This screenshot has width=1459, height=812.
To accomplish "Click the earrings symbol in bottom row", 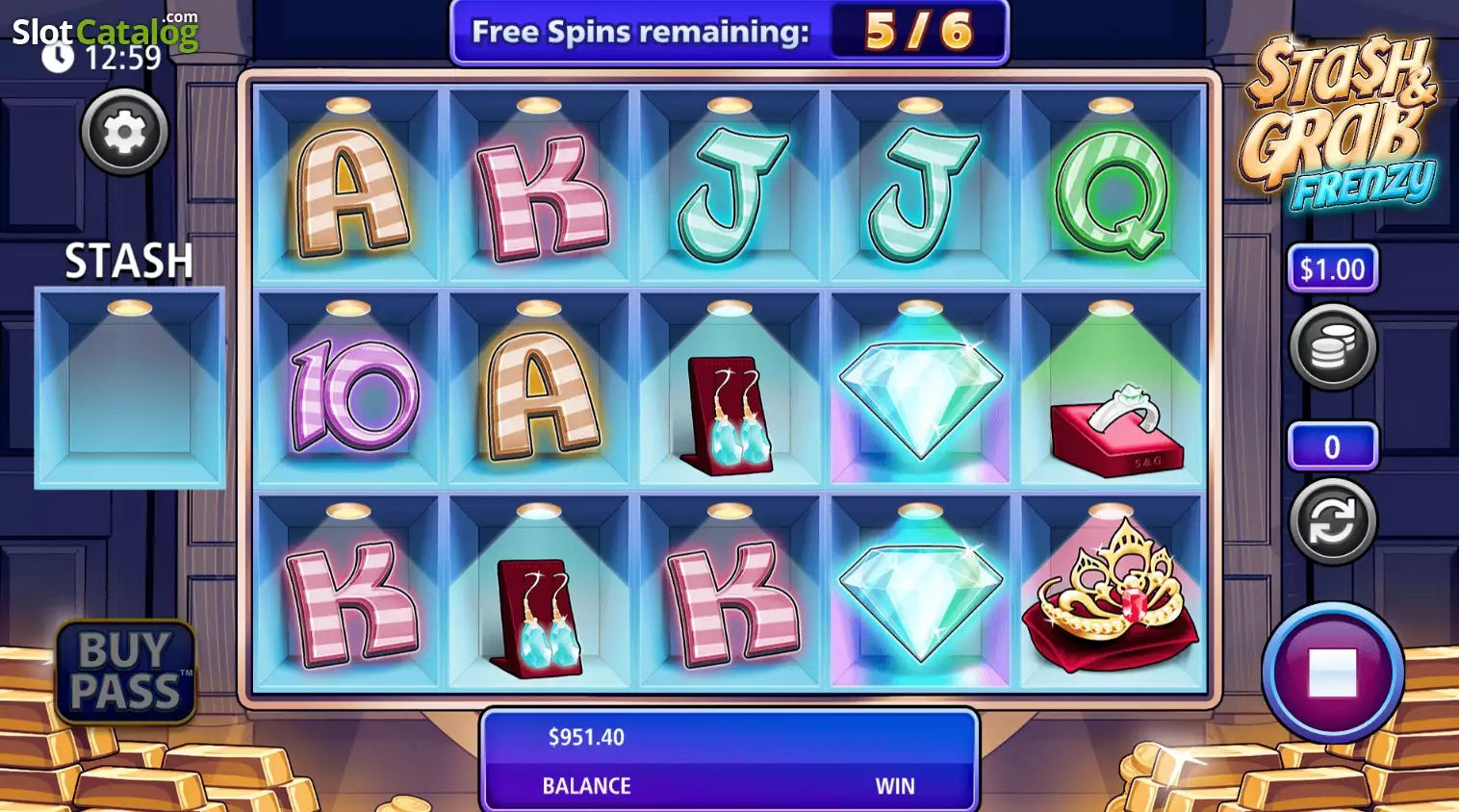I will pos(539,618).
